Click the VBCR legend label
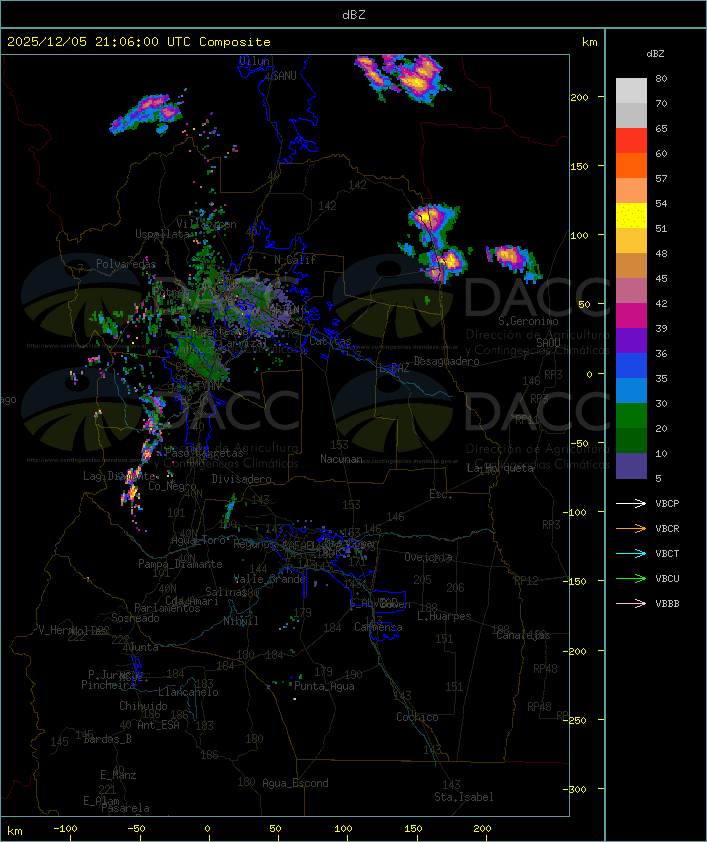Screen dimensions: 707x842 (x=667, y=528)
